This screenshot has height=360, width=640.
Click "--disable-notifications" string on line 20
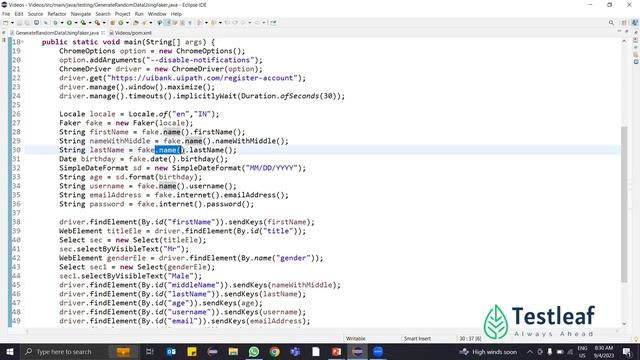(200, 60)
